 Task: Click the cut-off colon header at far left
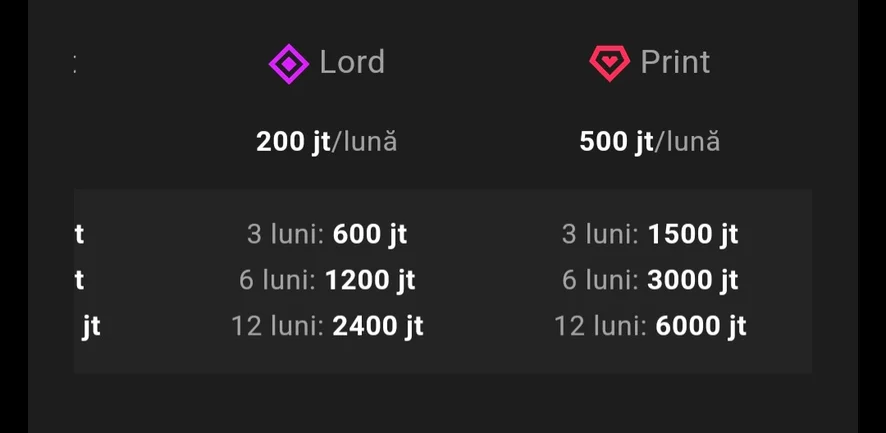tap(76, 64)
